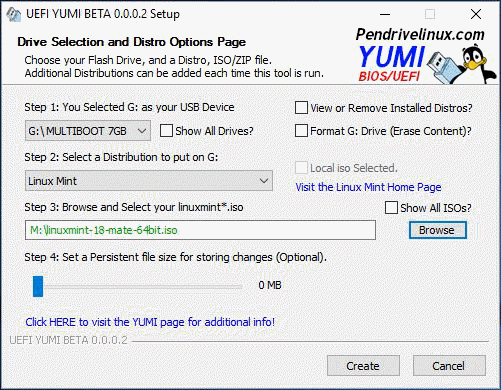Toggle the Show All Drives checkbox
Image resolution: width=501 pixels, height=390 pixels.
point(166,131)
